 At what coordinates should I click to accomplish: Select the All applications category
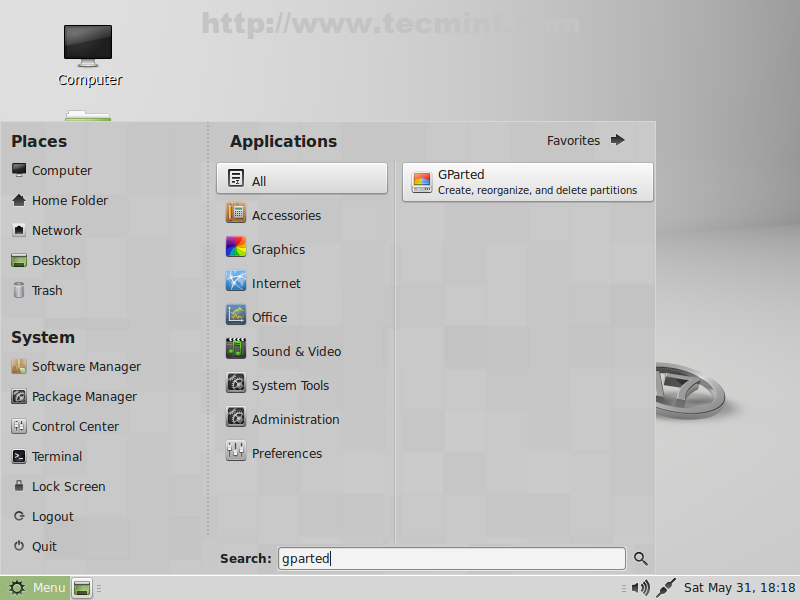click(302, 178)
